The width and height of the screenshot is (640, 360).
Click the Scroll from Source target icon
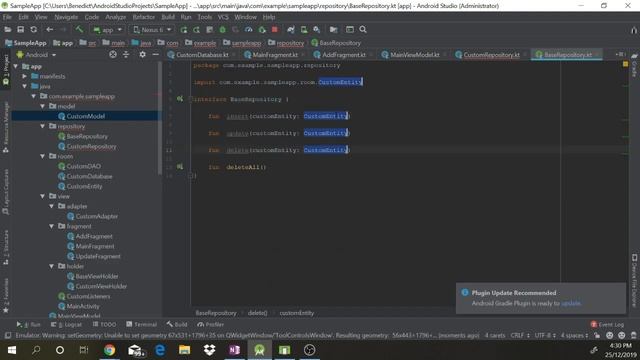113,54
